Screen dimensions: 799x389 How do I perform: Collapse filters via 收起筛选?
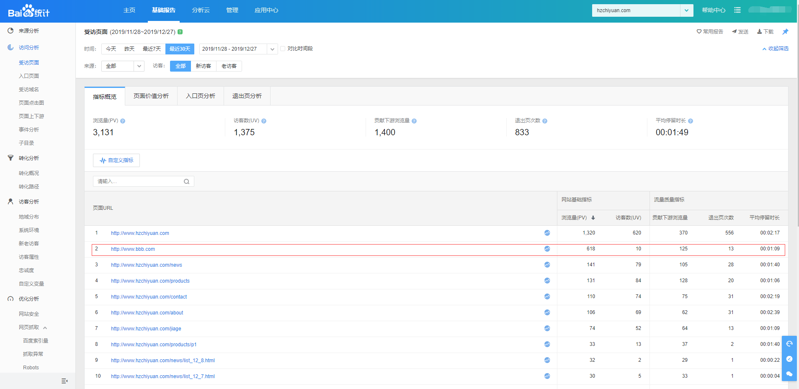(x=776, y=48)
